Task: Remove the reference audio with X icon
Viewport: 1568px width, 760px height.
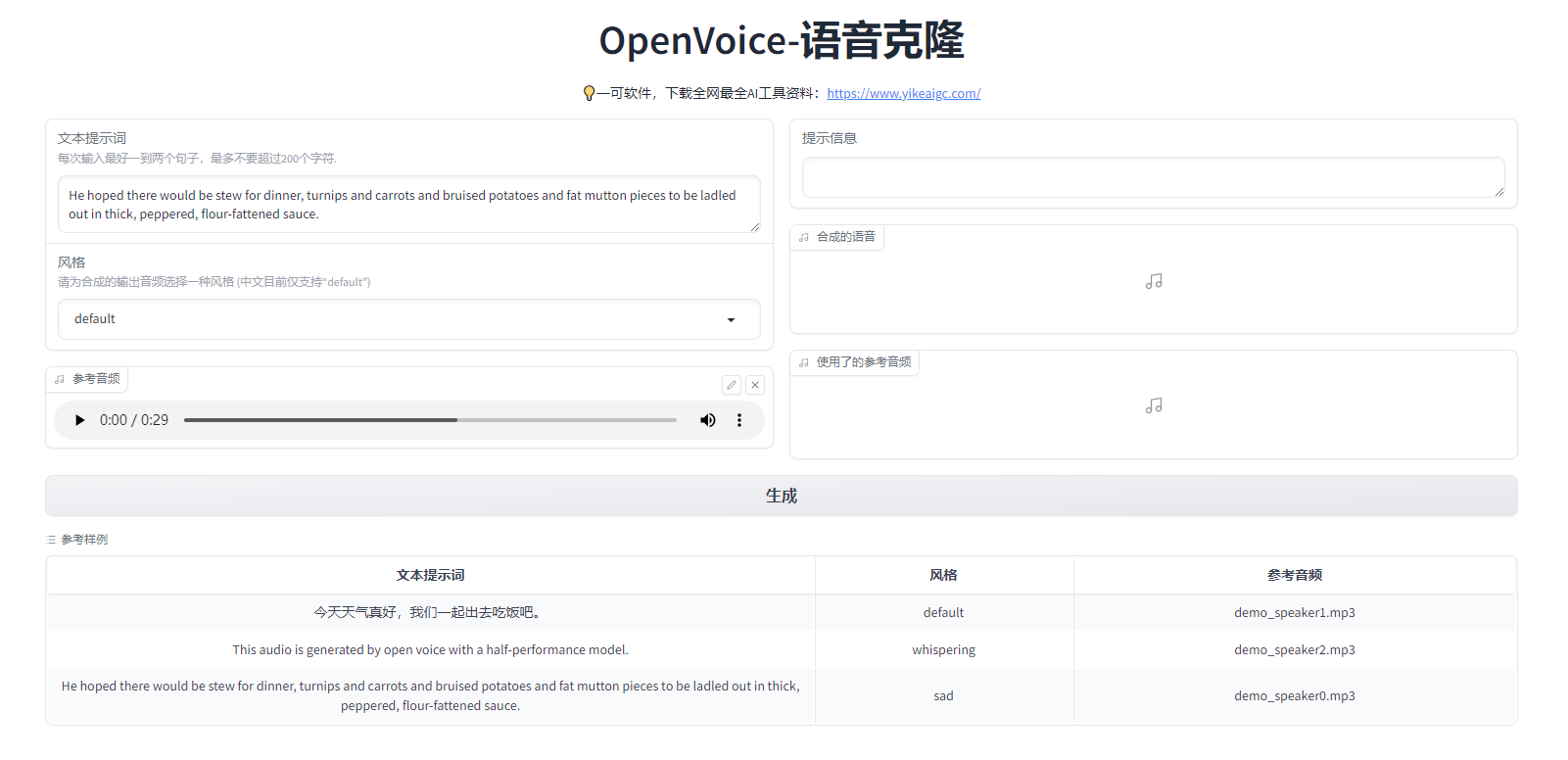Action: pos(755,385)
